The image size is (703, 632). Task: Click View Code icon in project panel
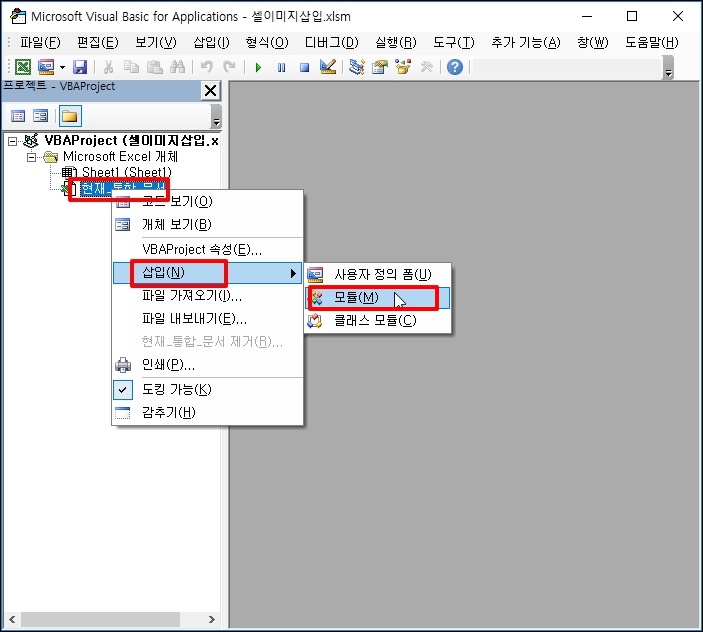[x=18, y=117]
